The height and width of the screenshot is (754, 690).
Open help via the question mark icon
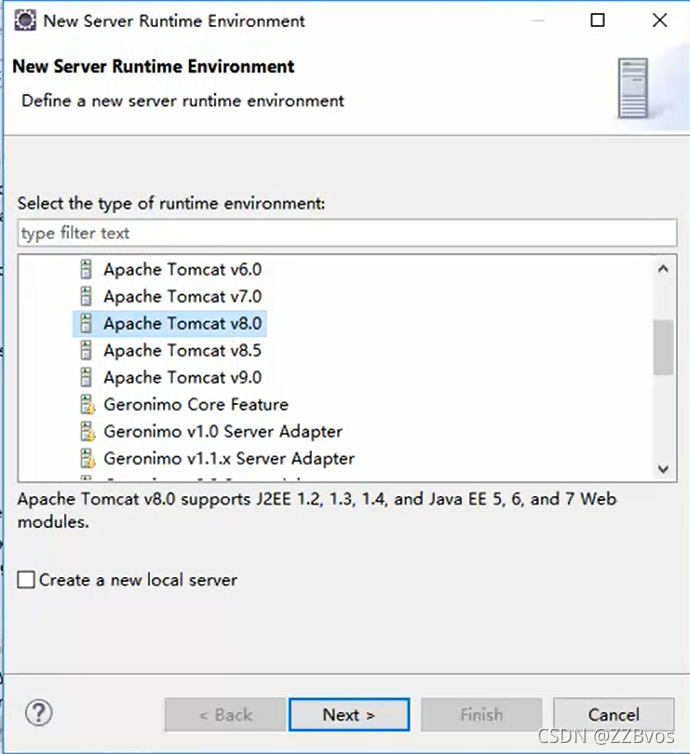pos(39,713)
